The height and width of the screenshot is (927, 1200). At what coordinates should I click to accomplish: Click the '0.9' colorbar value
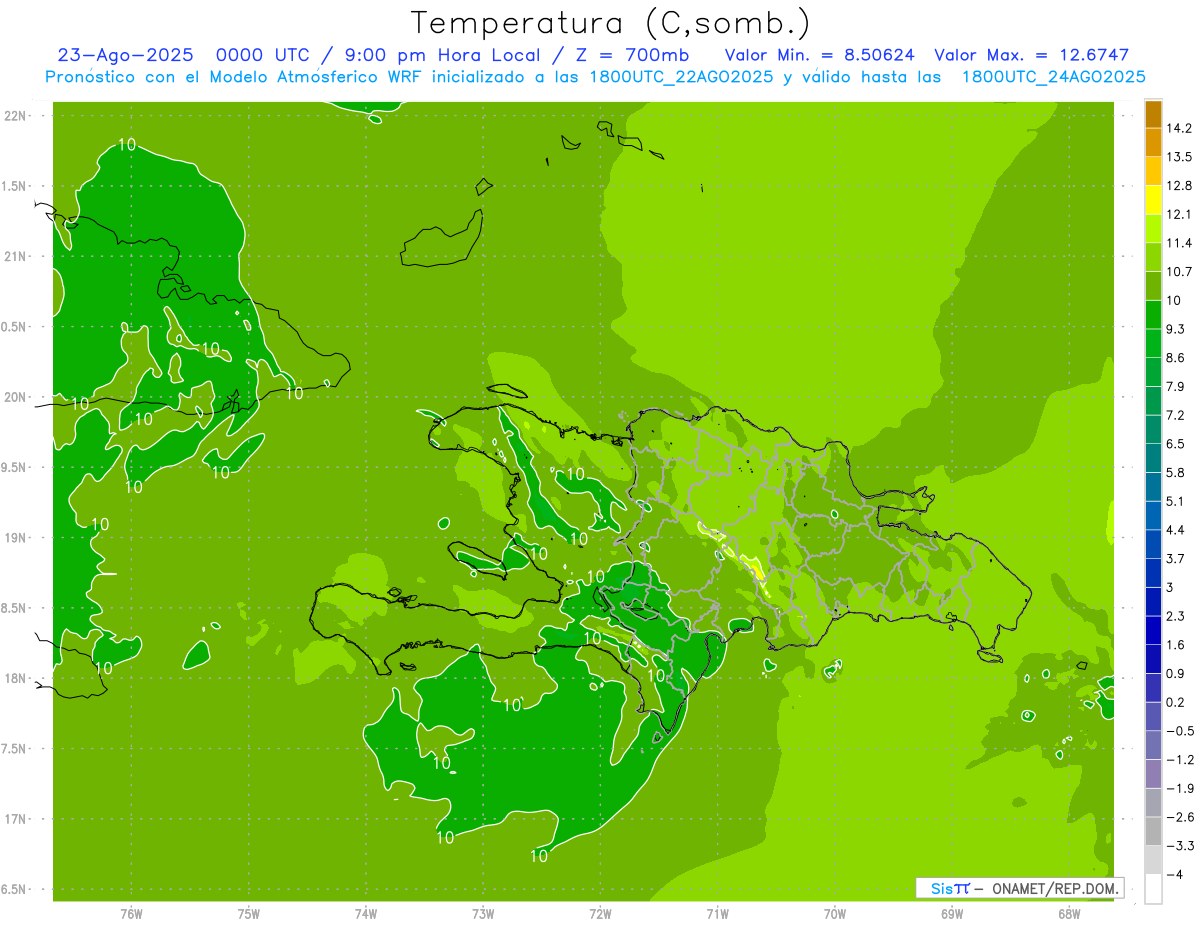click(x=1176, y=673)
